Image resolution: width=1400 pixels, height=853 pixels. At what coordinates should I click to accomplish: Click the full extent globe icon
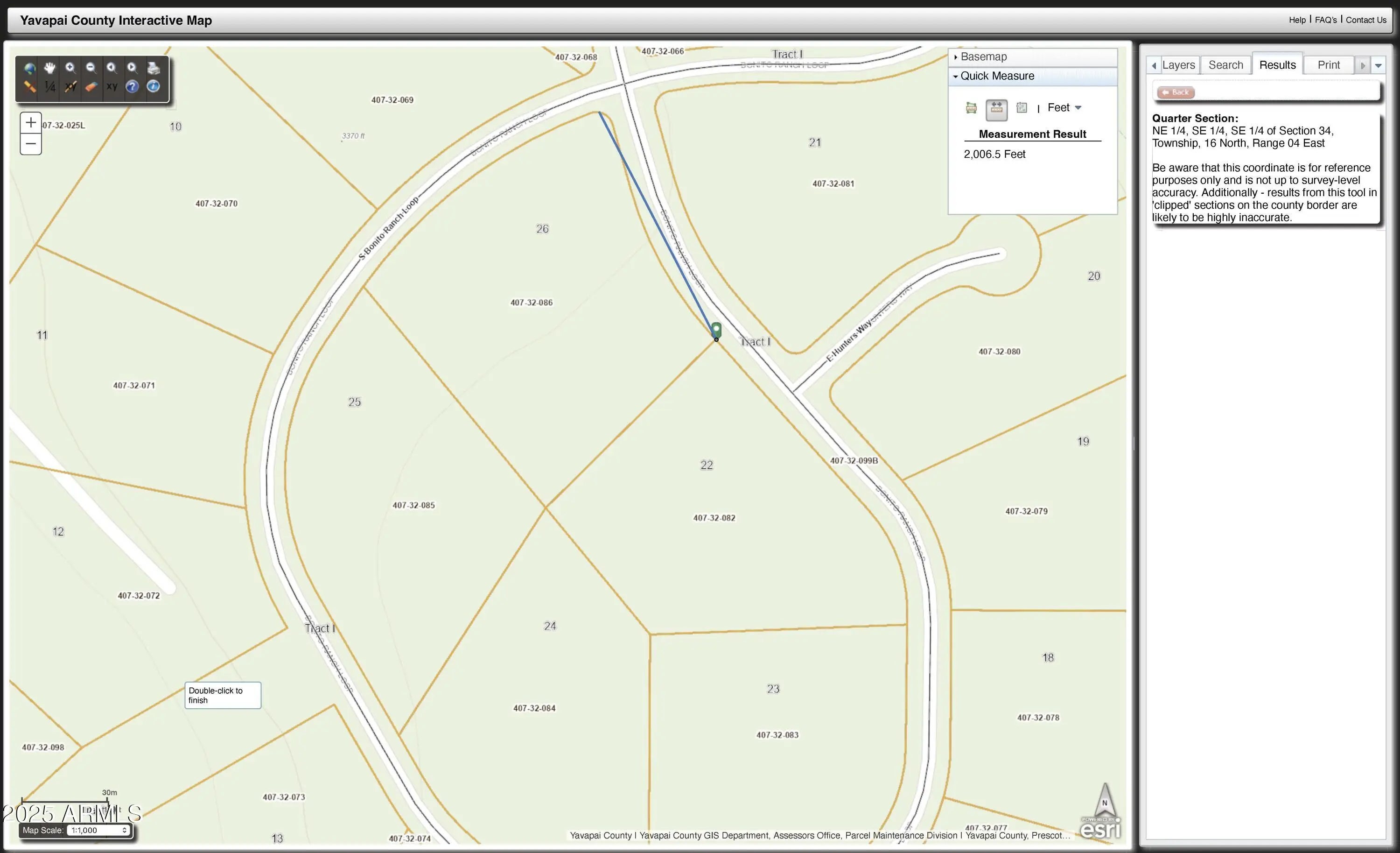29,68
